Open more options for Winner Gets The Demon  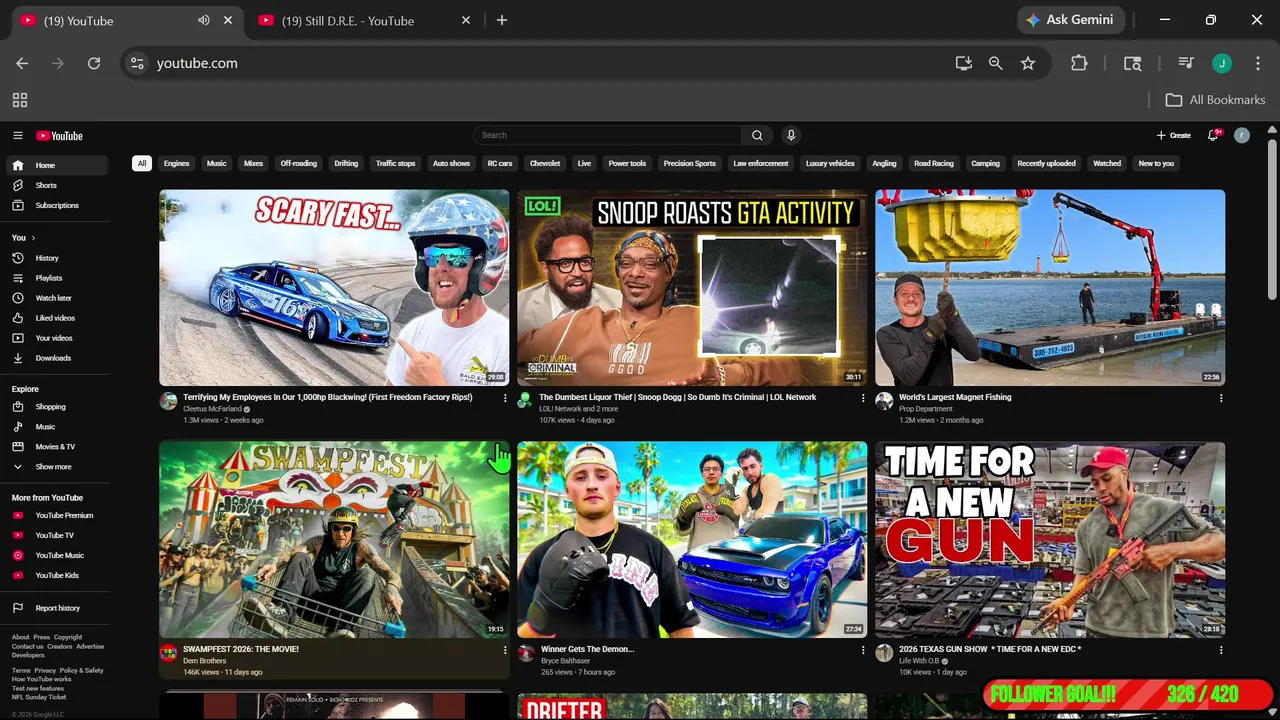[x=863, y=650]
